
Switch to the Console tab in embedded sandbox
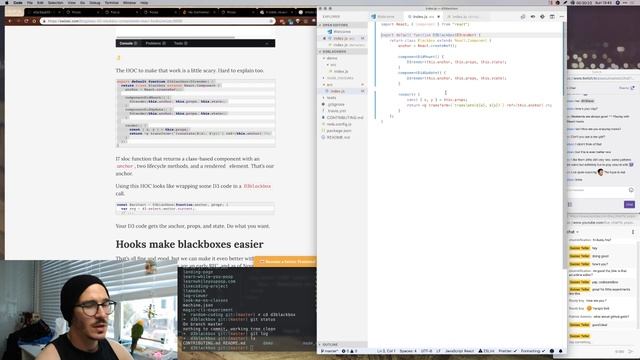click(x=128, y=43)
